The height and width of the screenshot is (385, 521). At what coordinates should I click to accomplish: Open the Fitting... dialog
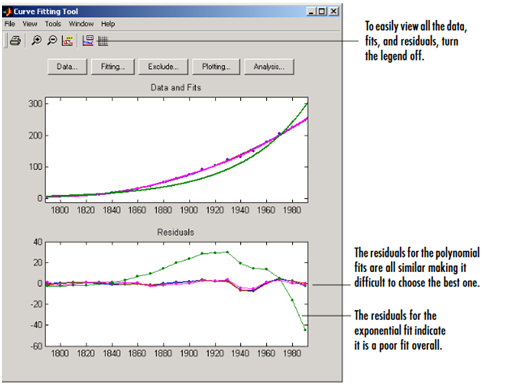(x=113, y=67)
